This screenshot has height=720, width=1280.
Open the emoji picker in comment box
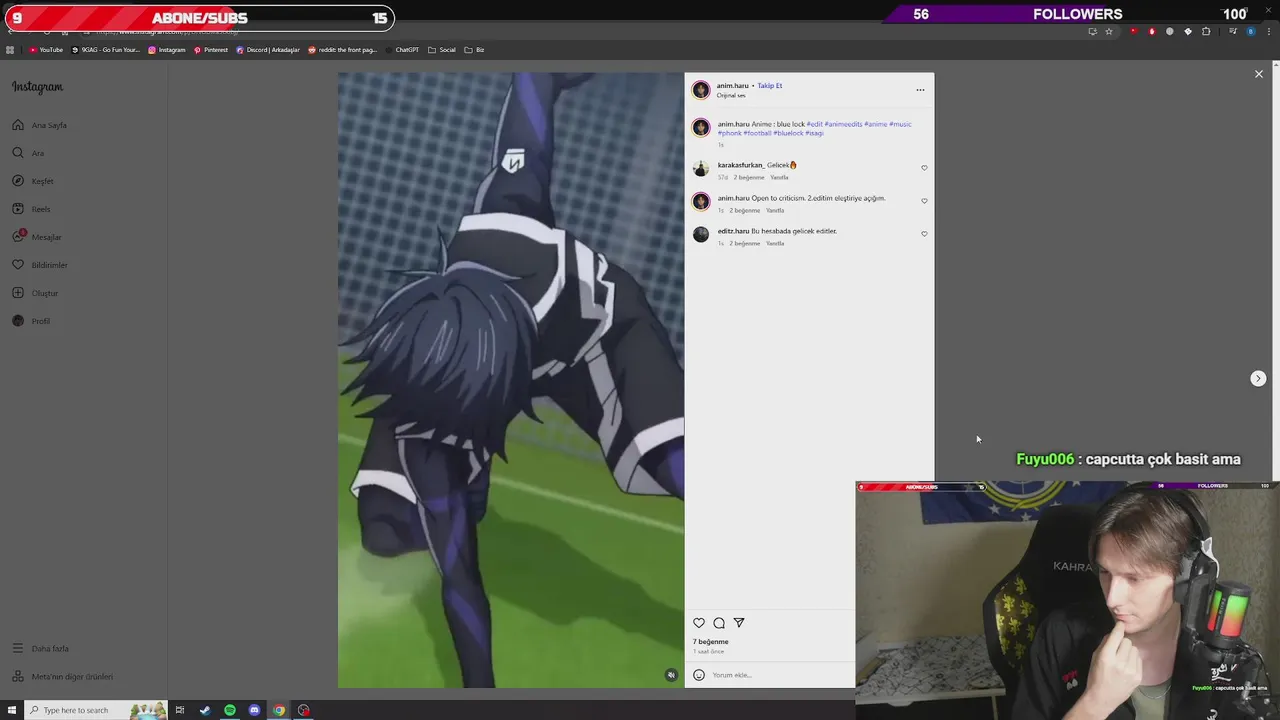coord(699,675)
